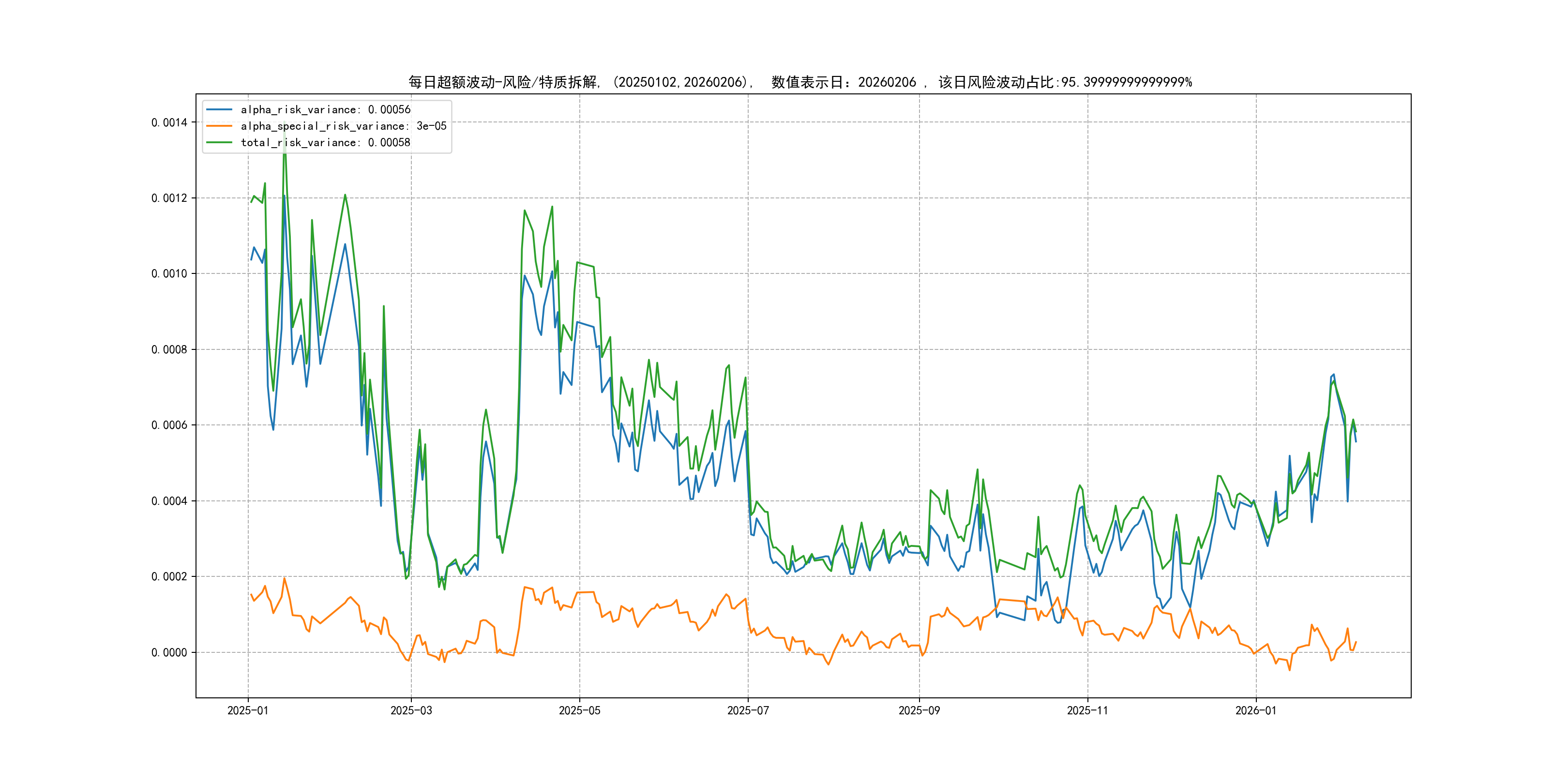Select the alpha_risk_variance: 0.00056 legend label

[325, 109]
